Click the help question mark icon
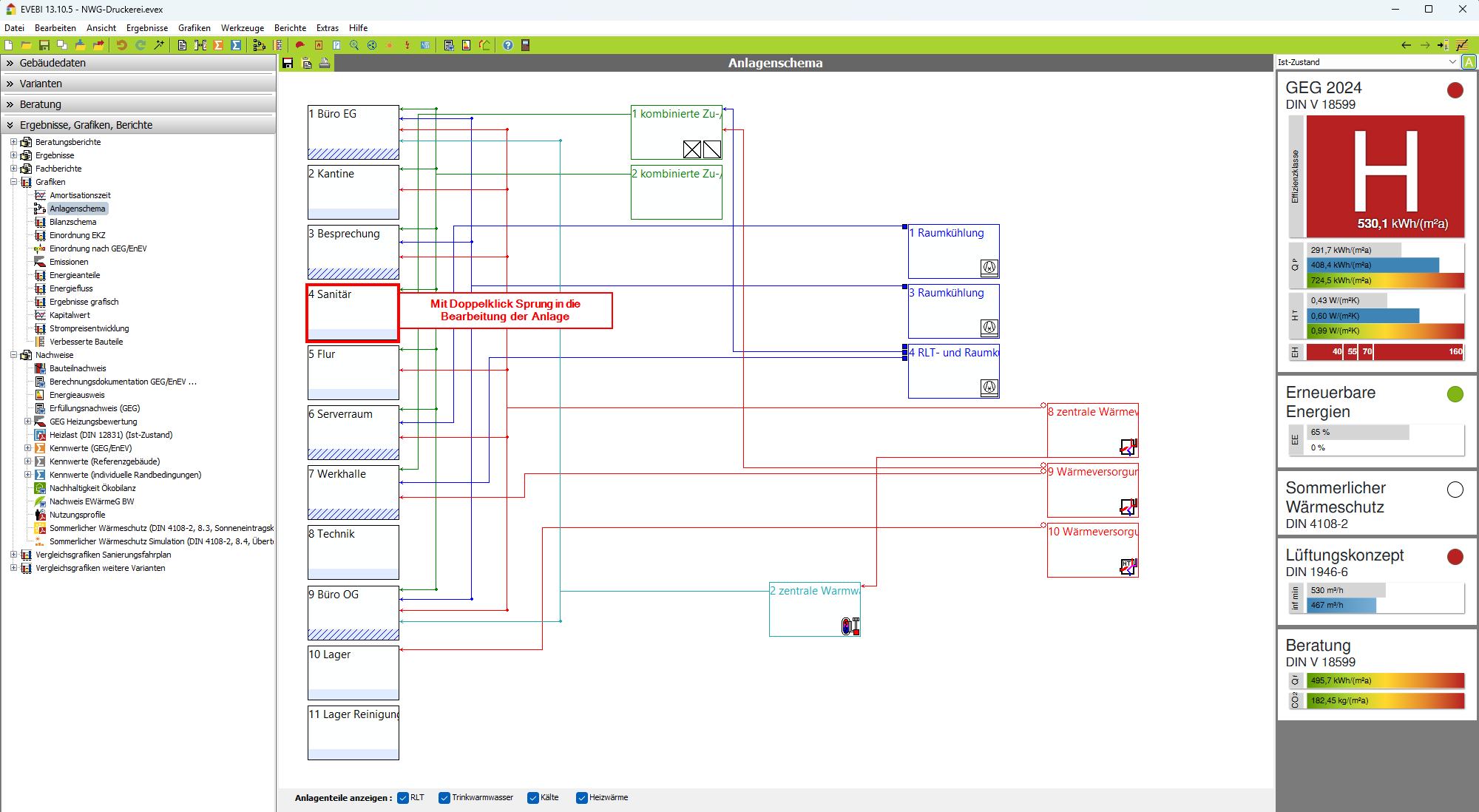 508,45
